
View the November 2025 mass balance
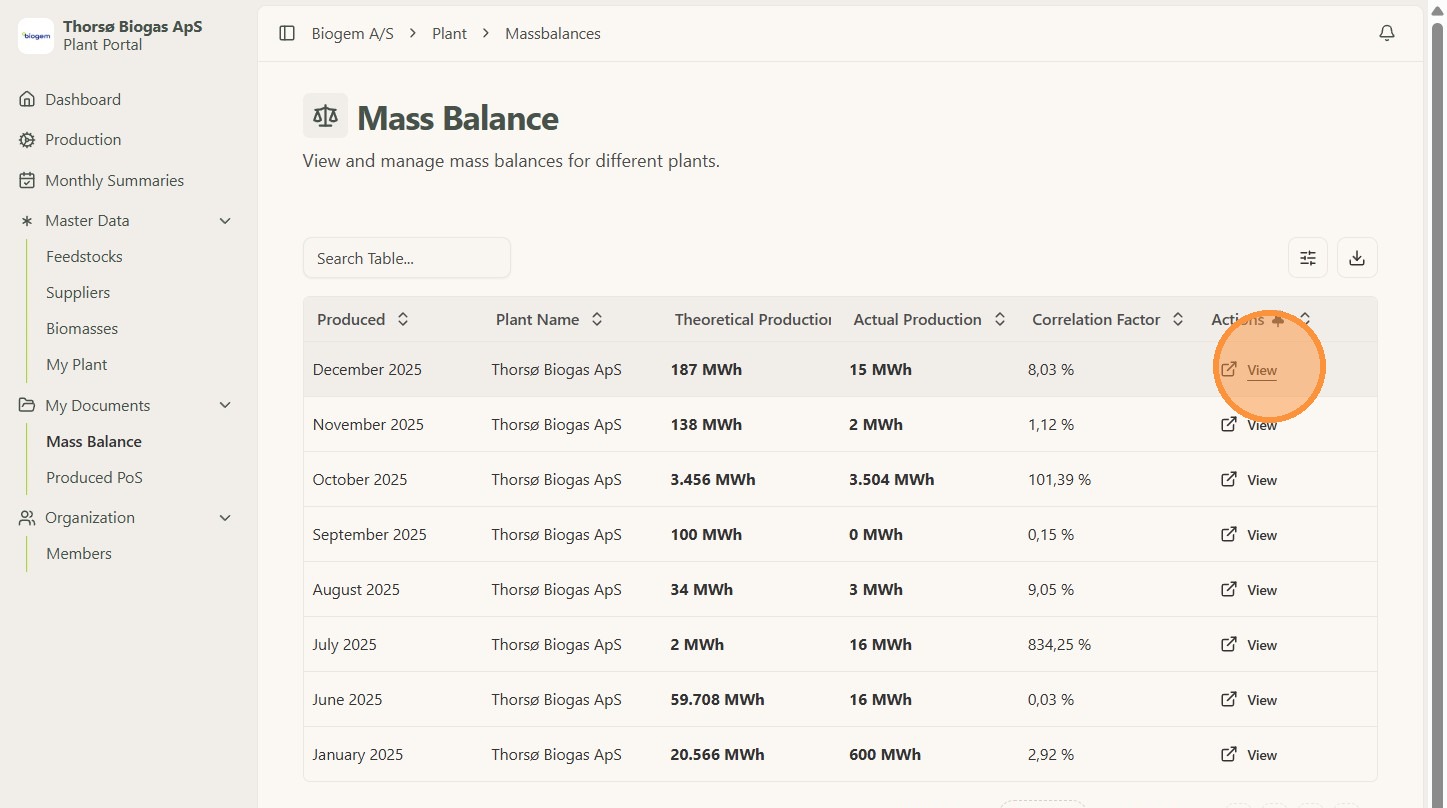(1261, 425)
